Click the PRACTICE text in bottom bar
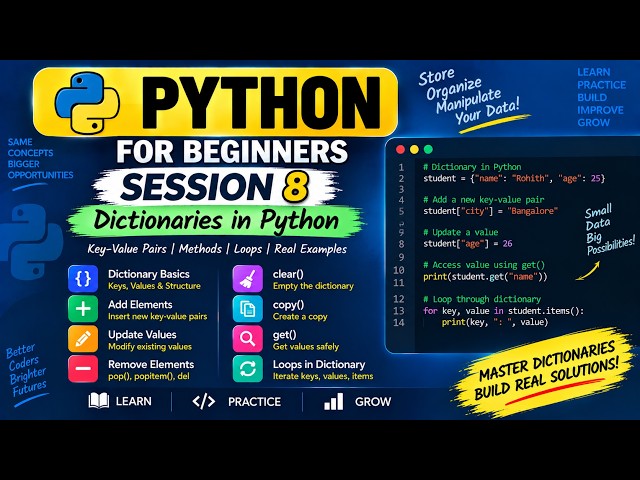The height and width of the screenshot is (480, 640). click(x=254, y=402)
